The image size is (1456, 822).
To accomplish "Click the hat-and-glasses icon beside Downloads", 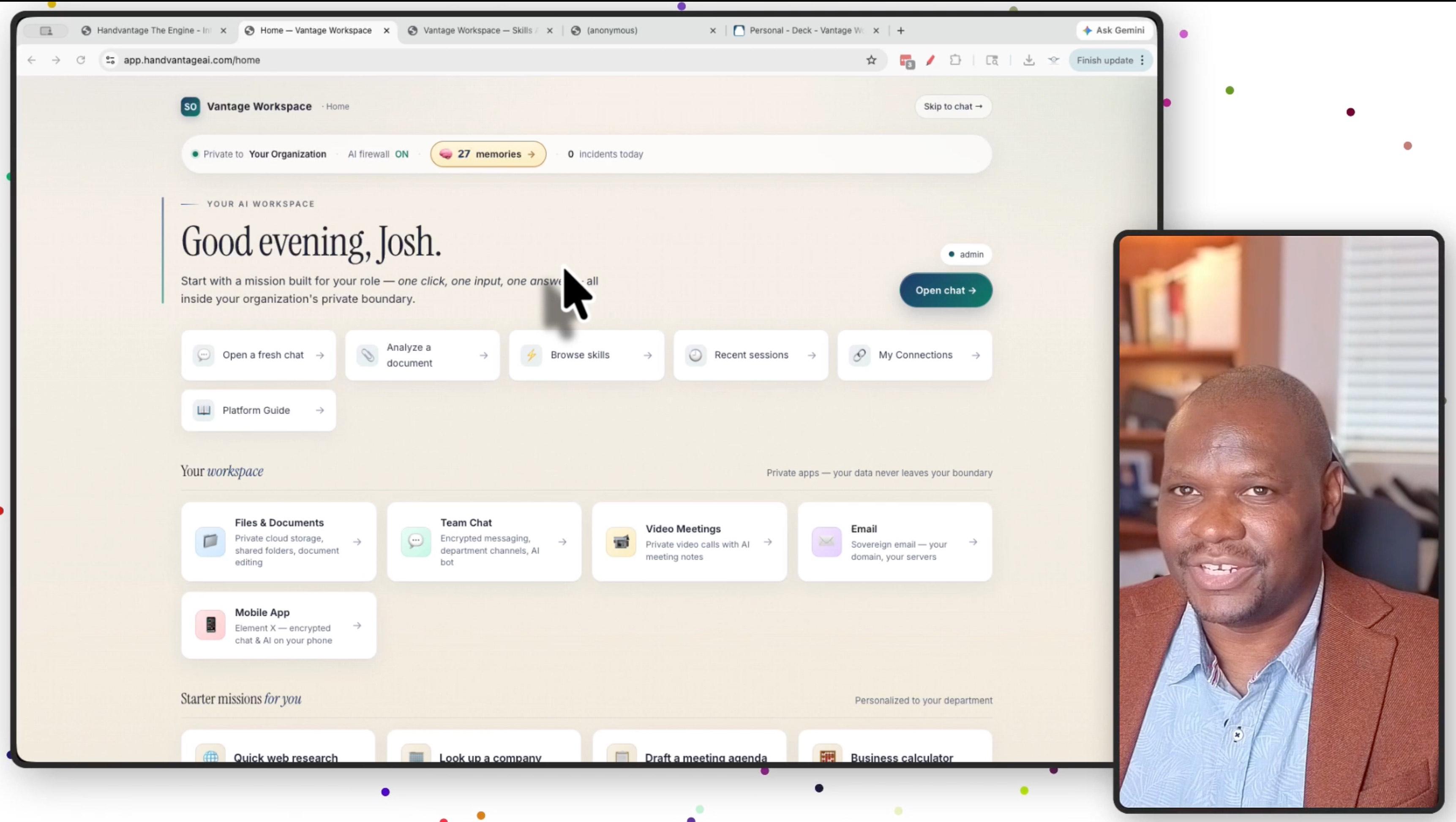I will click(x=1054, y=60).
